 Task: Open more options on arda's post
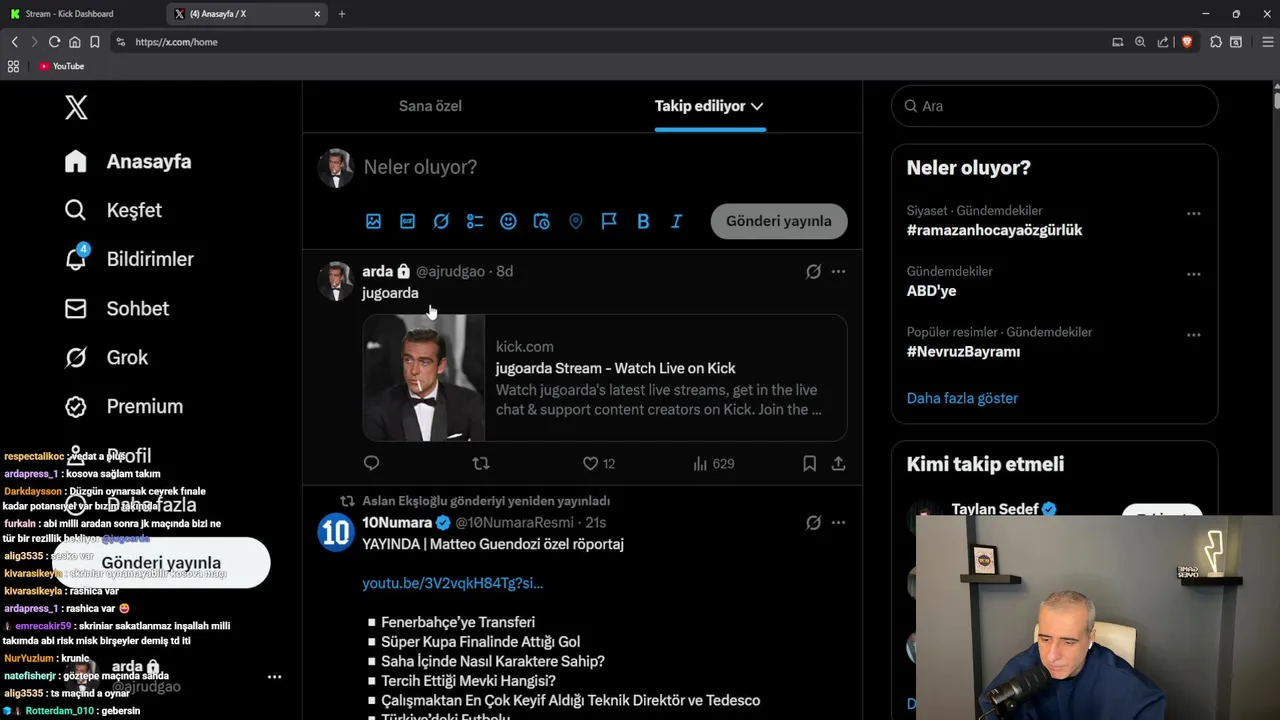tap(838, 271)
